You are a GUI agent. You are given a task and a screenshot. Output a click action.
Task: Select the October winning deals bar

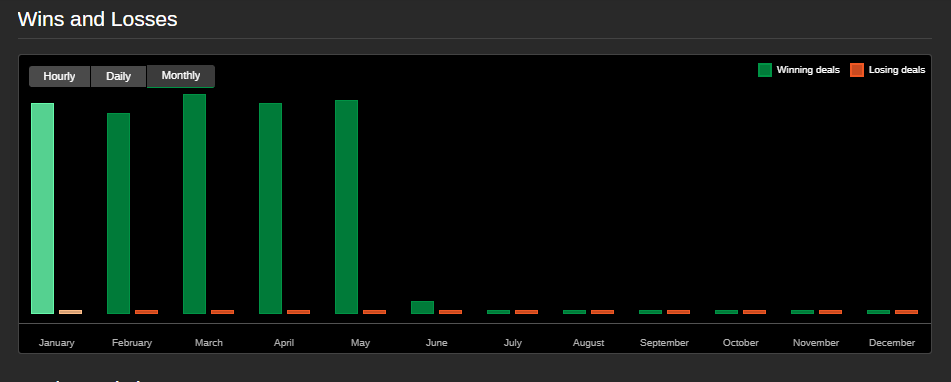click(727, 312)
